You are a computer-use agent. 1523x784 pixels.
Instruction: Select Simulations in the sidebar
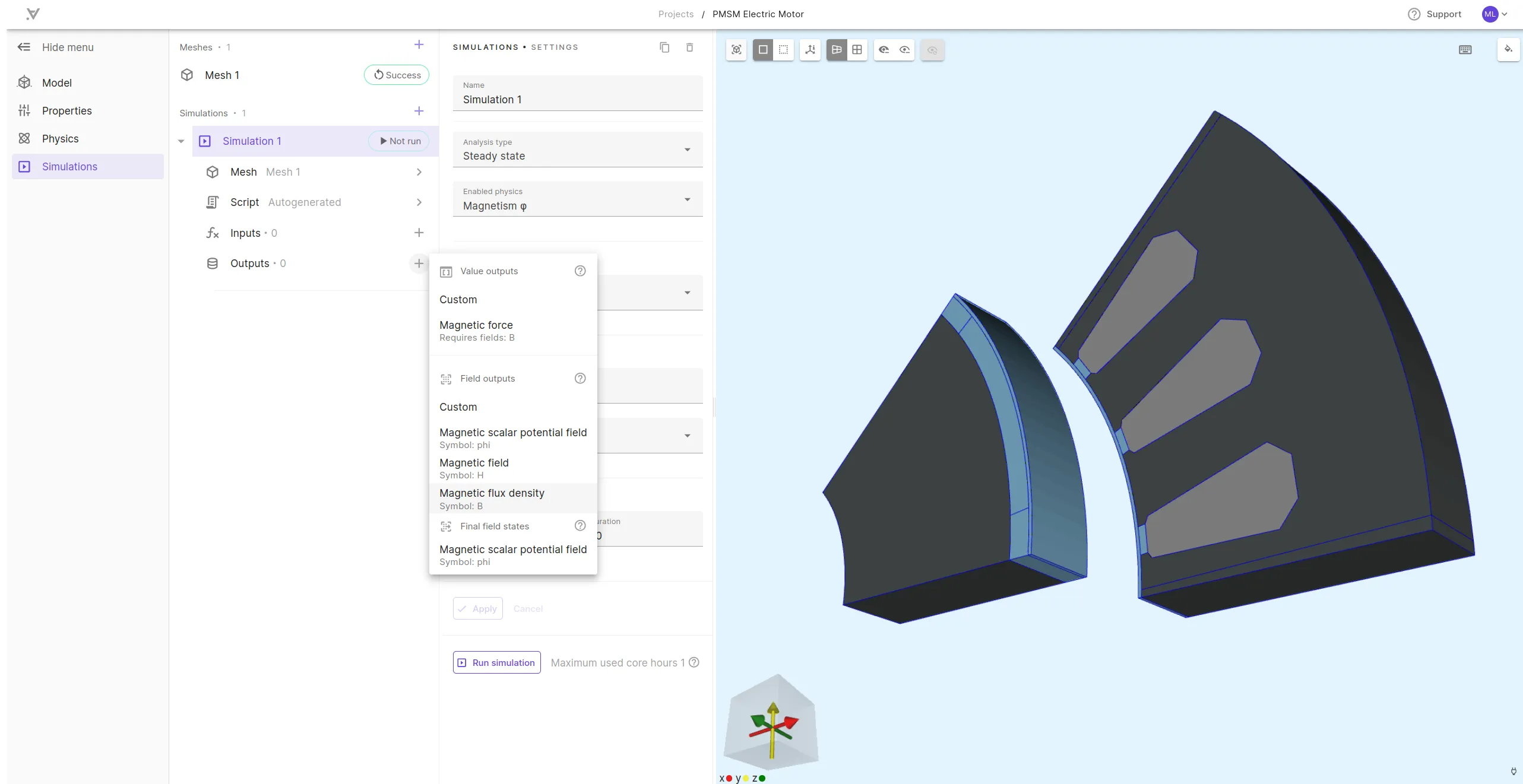pos(88,166)
